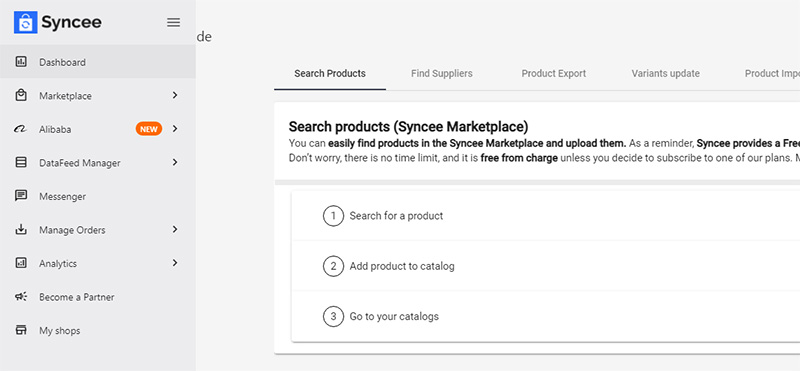
Task: Expand the Analytics submenu chevron
Action: click(175, 263)
